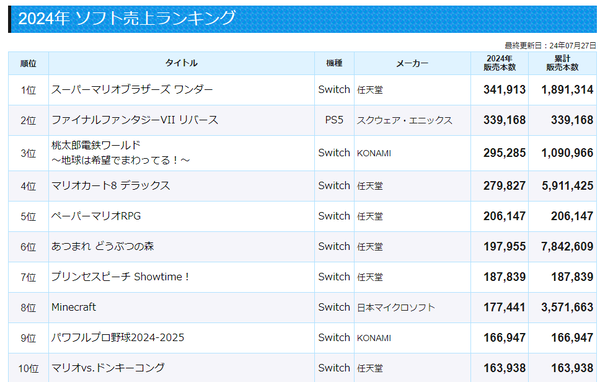
Task: Select the title ペーパーマリオRPG
Action: click(x=96, y=216)
